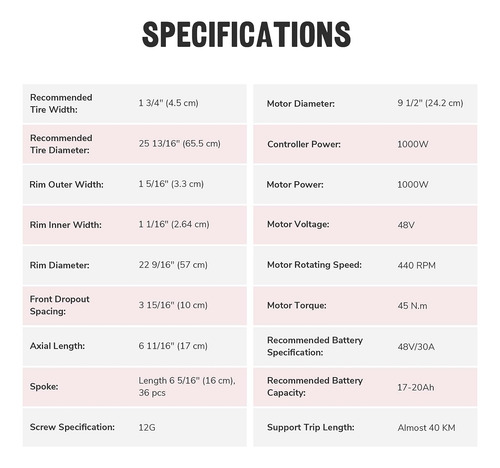Click the Support Trip Length label

[x=310, y=427]
